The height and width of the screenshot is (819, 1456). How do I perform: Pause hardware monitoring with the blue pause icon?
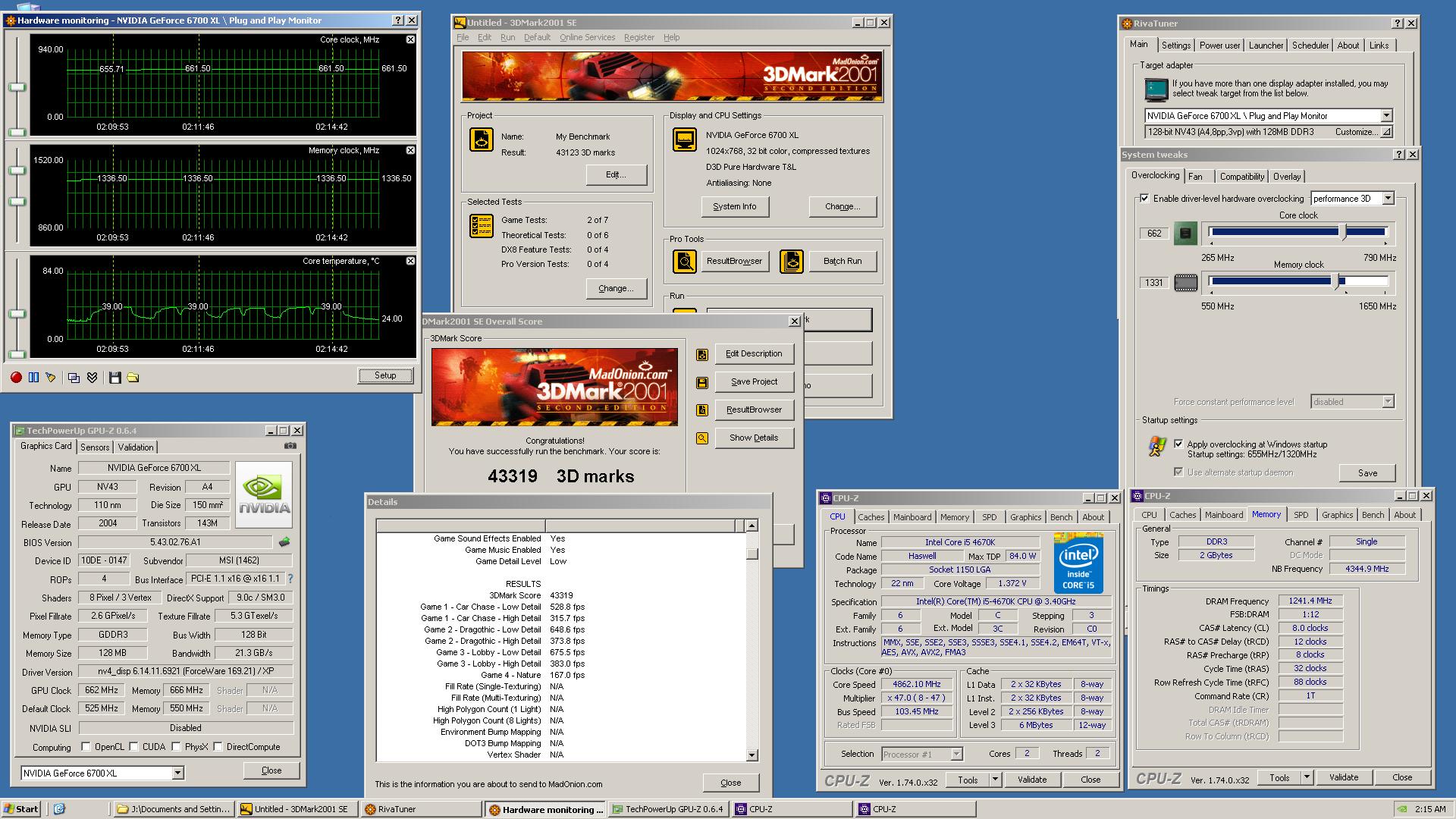33,377
